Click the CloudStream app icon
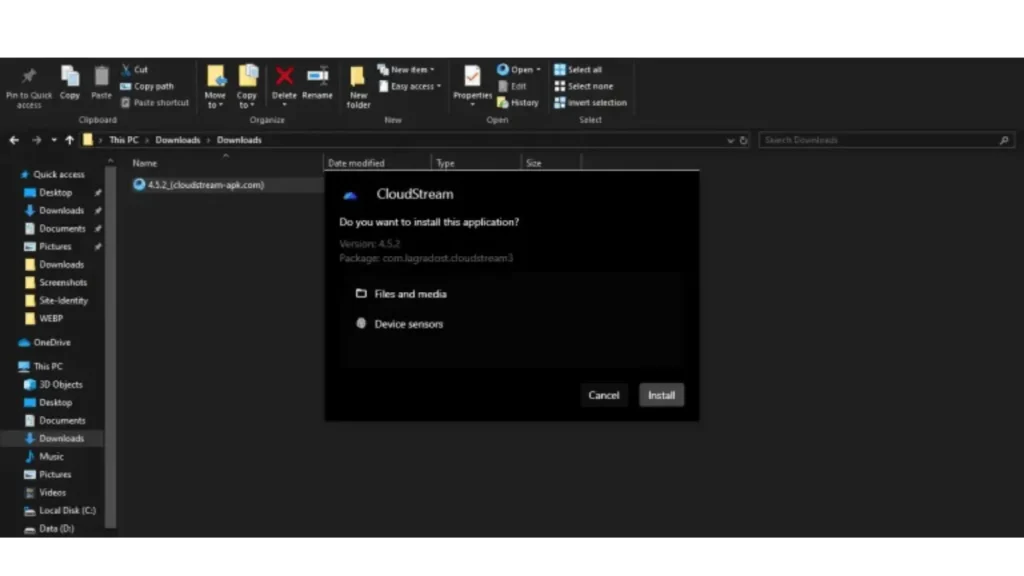 pos(350,195)
